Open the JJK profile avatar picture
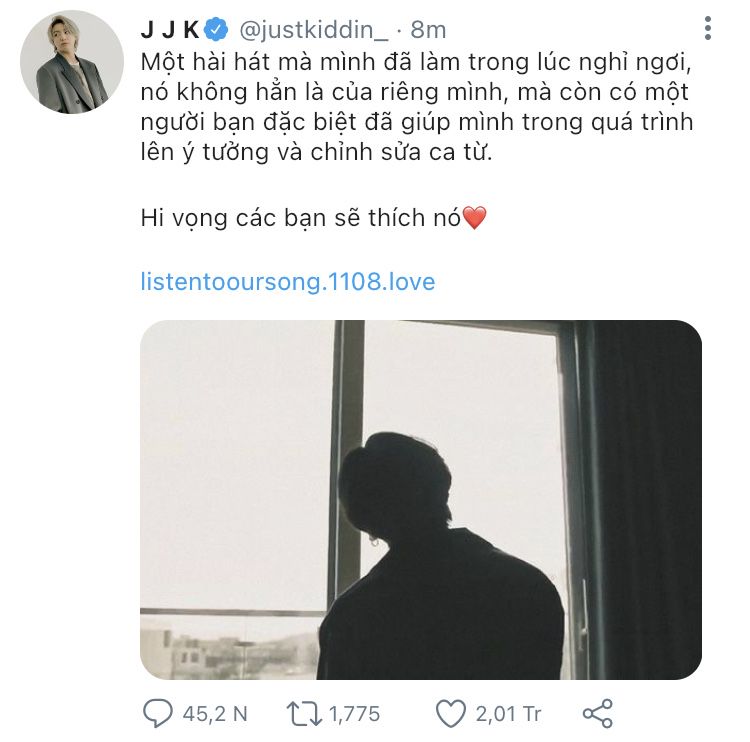The image size is (750, 742). point(72,62)
